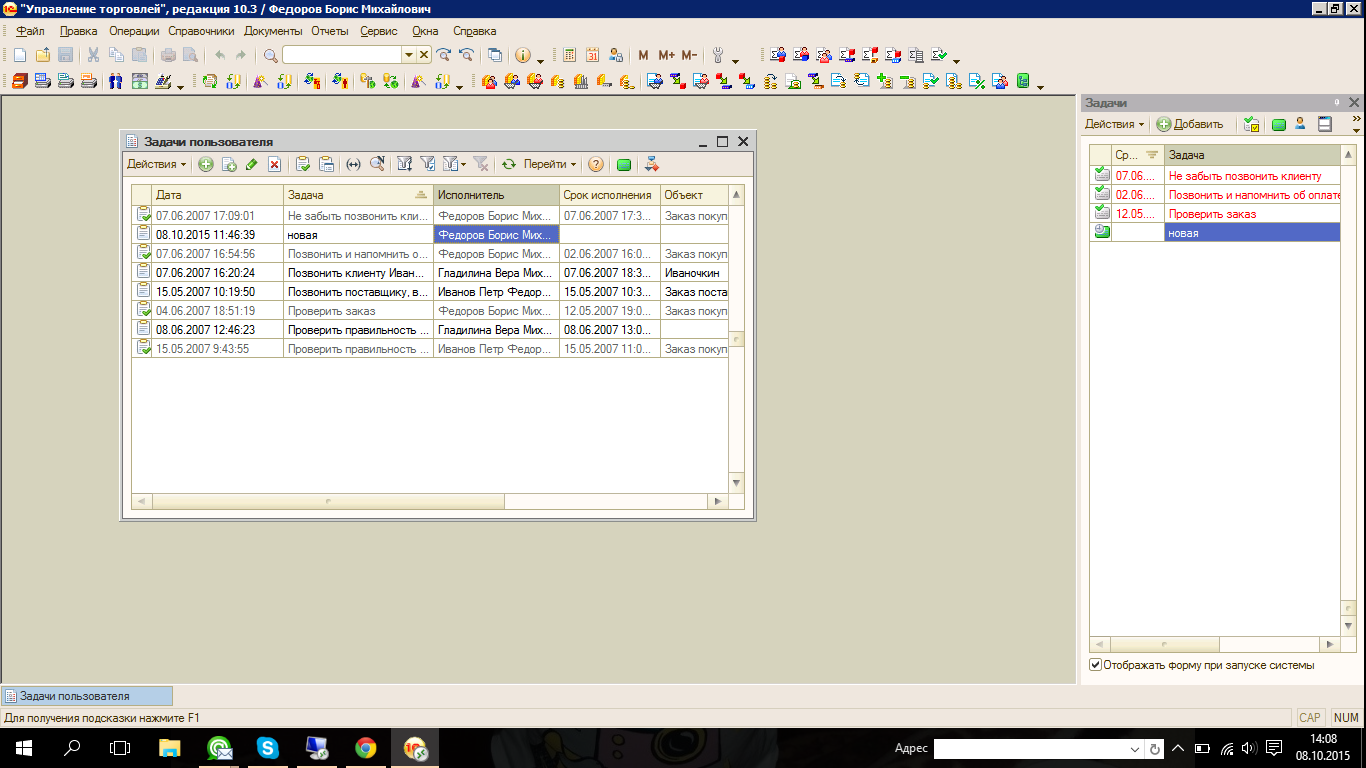Toggle 'Отображать форму при запуске системы' checkbox
Screen dimensions: 1366x768
point(1096,665)
